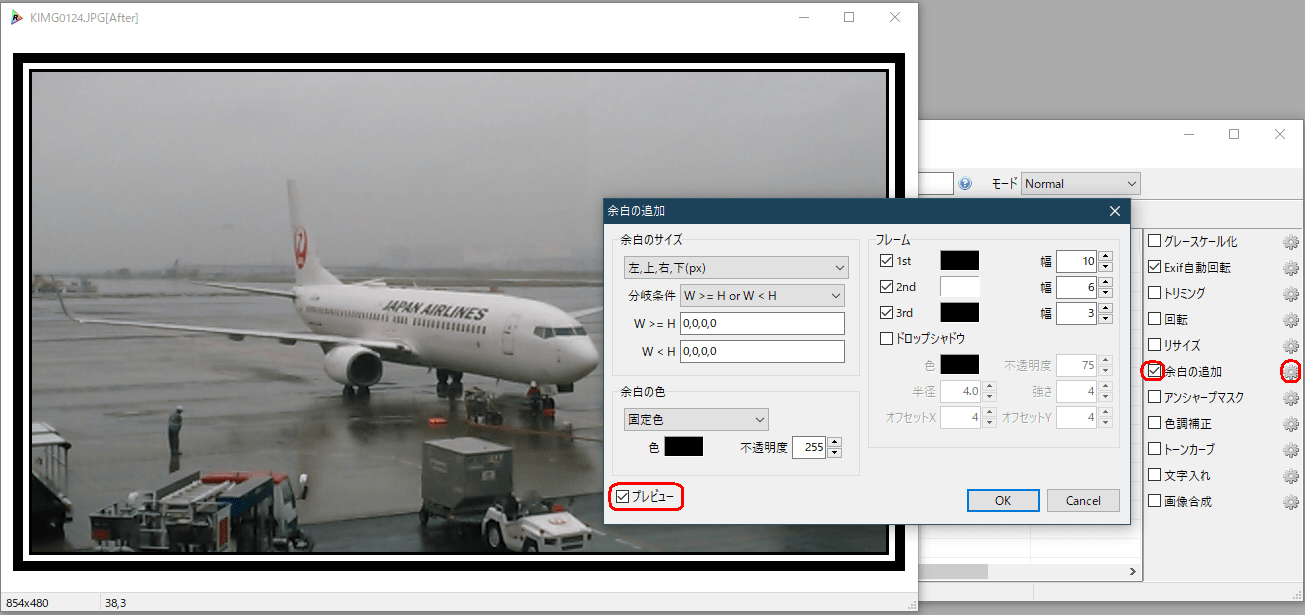Open settings gear for トリミング
This screenshot has height=615, width=1305.
click(1290, 294)
